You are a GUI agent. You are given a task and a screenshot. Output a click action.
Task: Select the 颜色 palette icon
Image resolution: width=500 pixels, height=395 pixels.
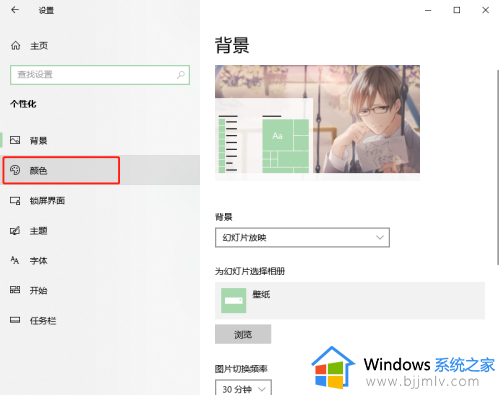(x=15, y=170)
